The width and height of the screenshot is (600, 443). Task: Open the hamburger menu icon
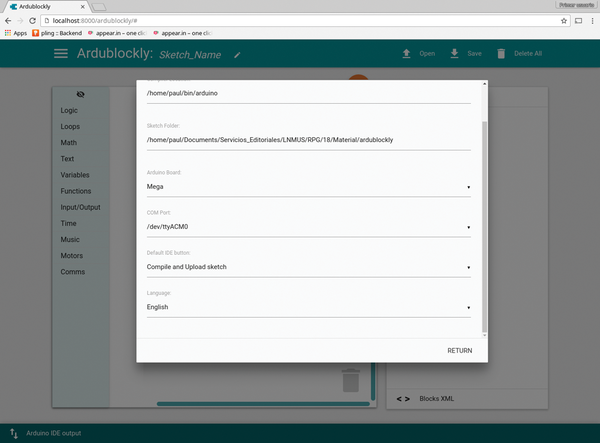coord(61,54)
